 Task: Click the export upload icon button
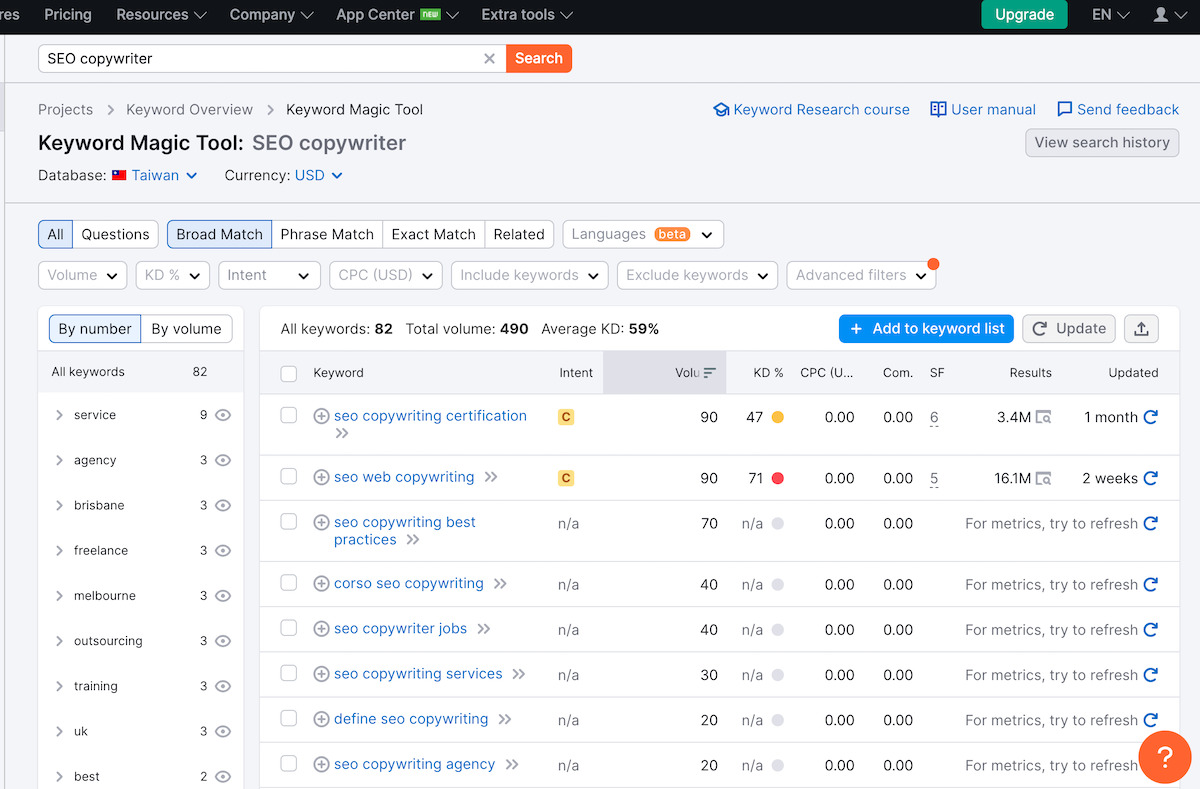(x=1141, y=328)
